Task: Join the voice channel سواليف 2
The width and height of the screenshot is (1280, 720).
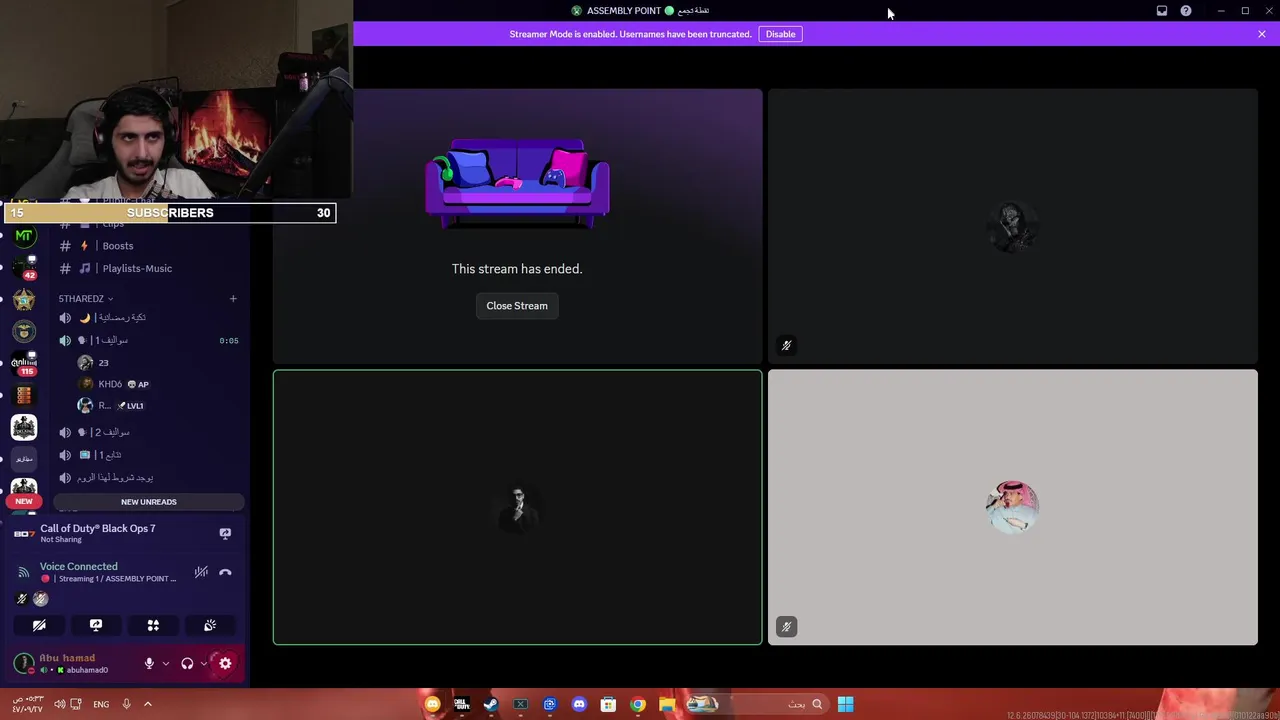Action: pos(150,432)
